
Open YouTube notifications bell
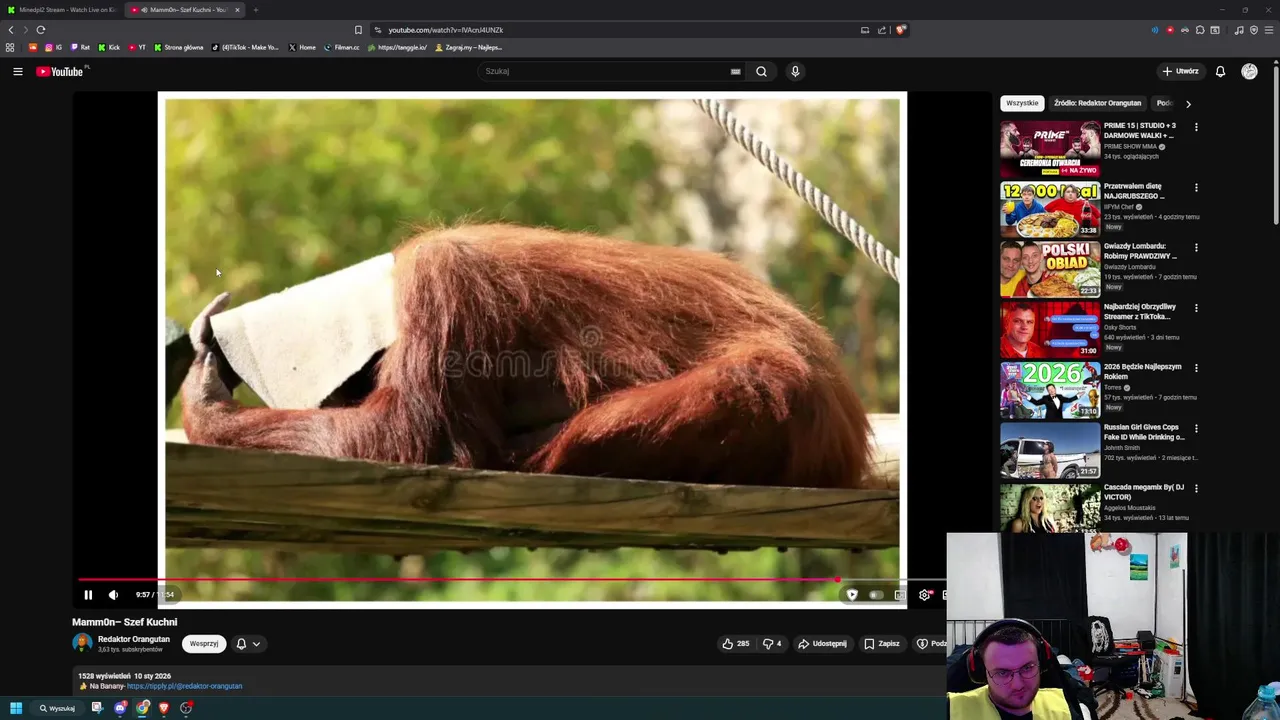tap(1220, 71)
